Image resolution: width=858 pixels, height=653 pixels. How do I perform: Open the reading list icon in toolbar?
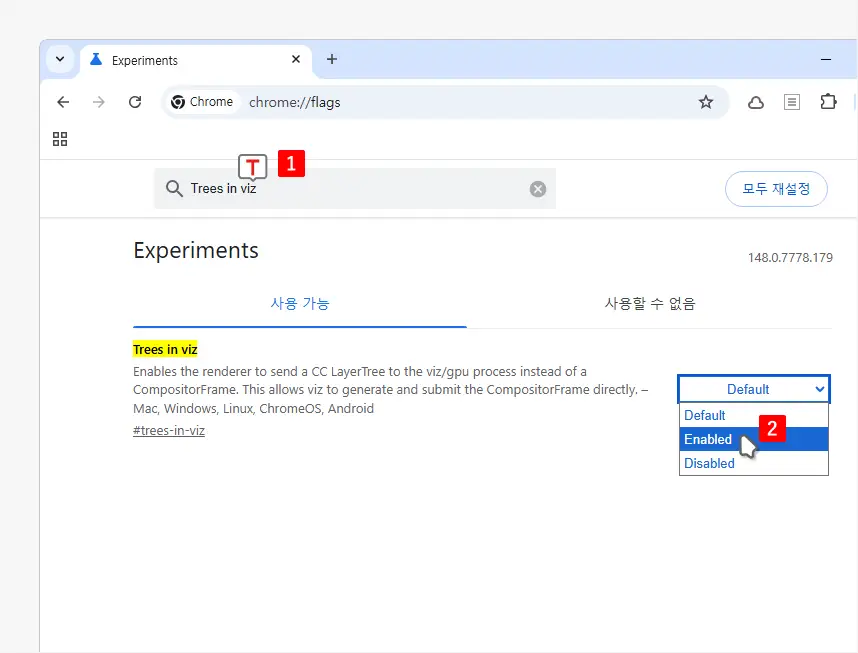click(791, 102)
